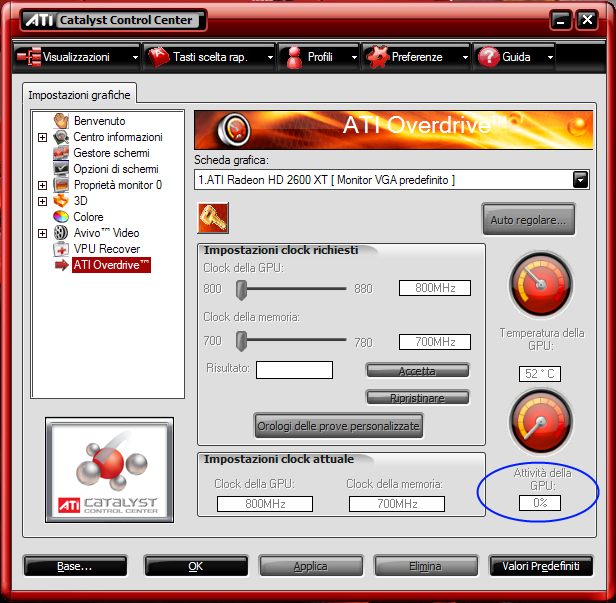Image resolution: width=616 pixels, height=603 pixels.
Task: Click the Opzioni di schermi icon
Action: 61,169
